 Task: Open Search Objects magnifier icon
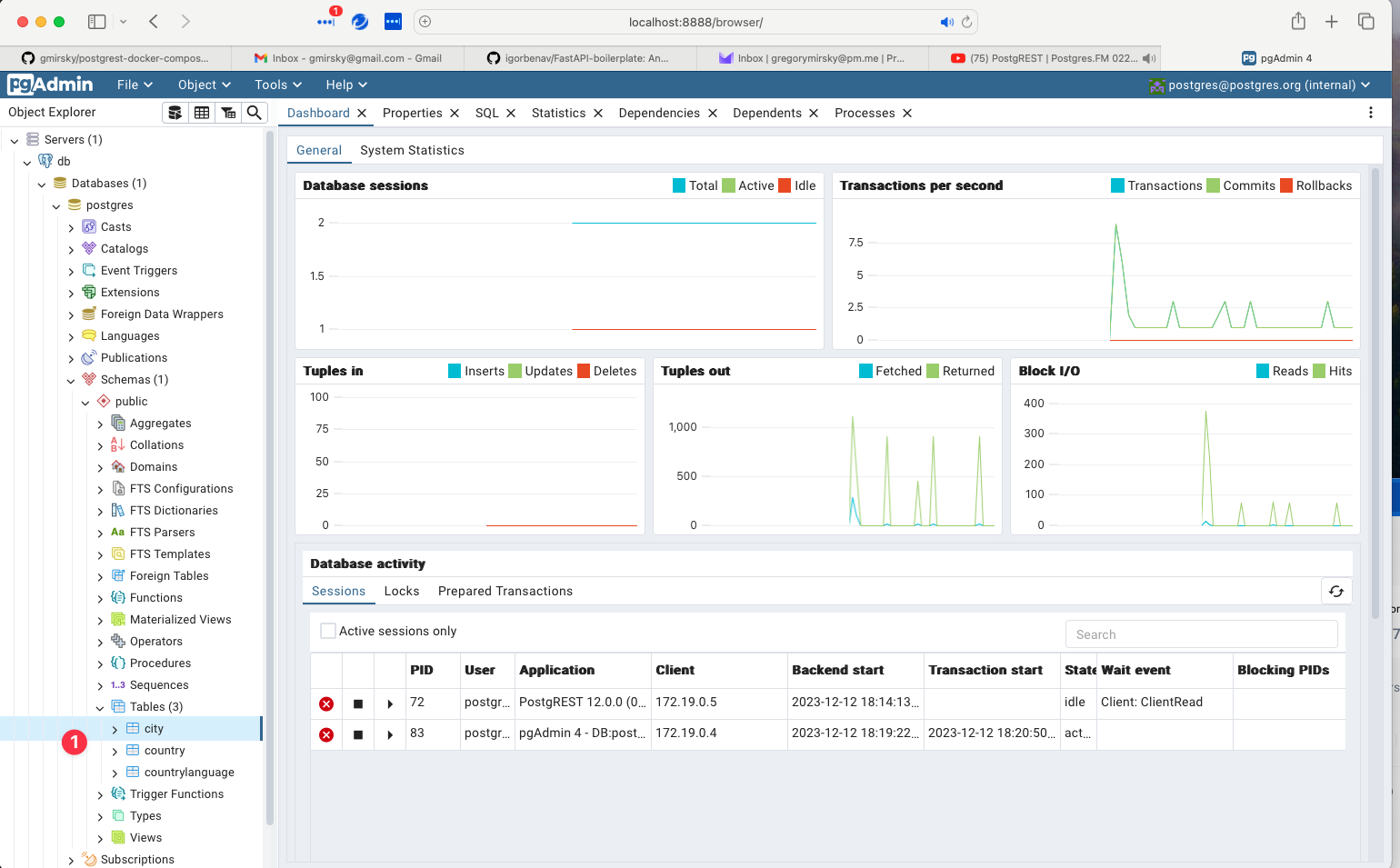[255, 113]
